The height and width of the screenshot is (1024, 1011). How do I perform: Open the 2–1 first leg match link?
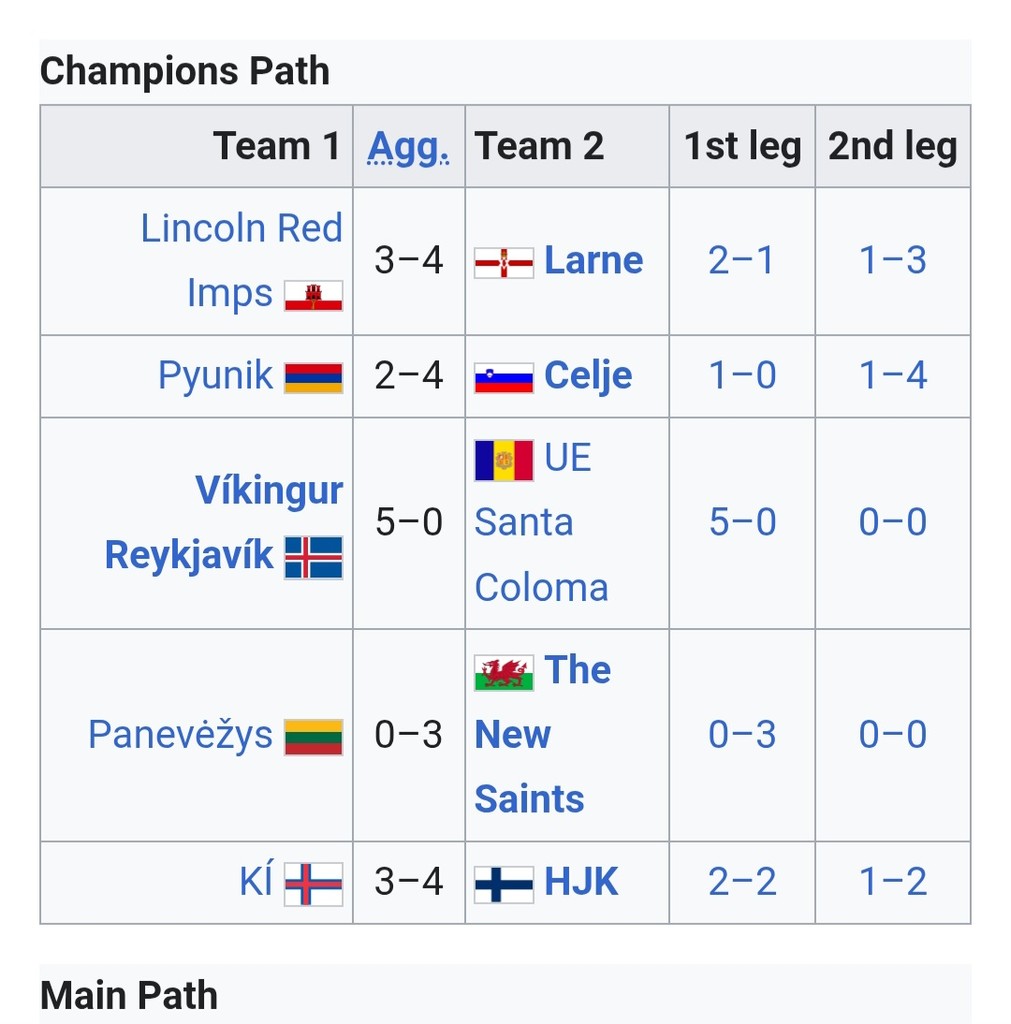741,260
